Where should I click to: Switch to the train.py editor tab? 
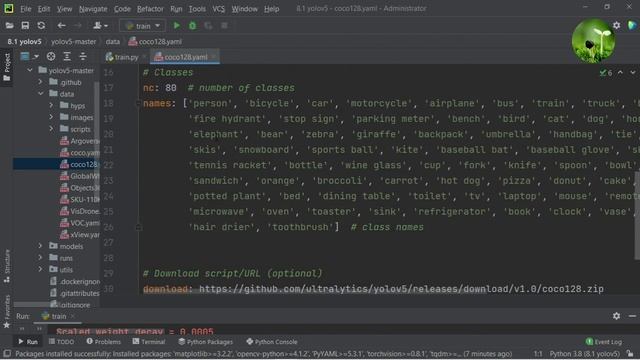tap(122, 57)
